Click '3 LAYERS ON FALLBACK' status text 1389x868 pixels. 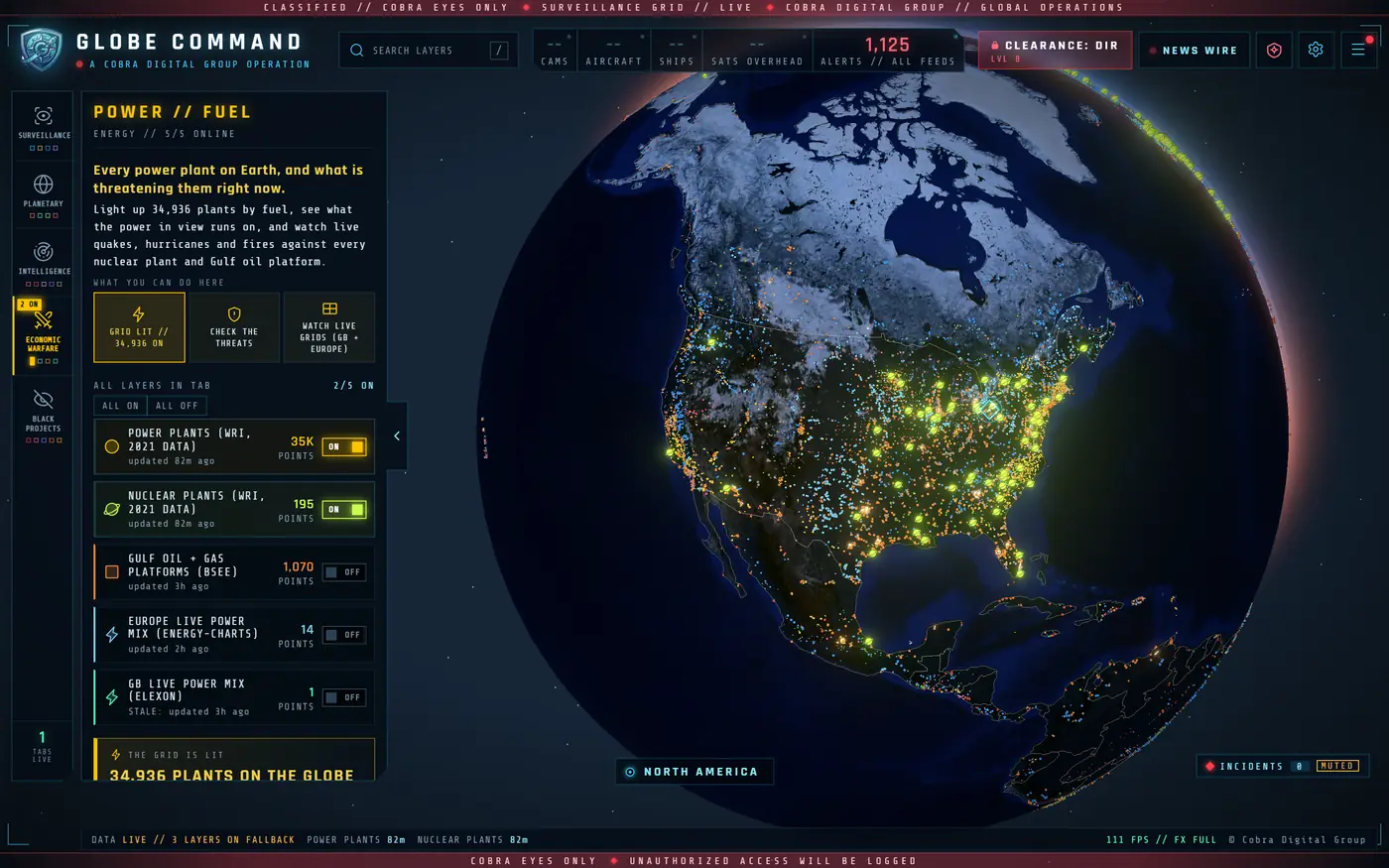tap(227, 840)
